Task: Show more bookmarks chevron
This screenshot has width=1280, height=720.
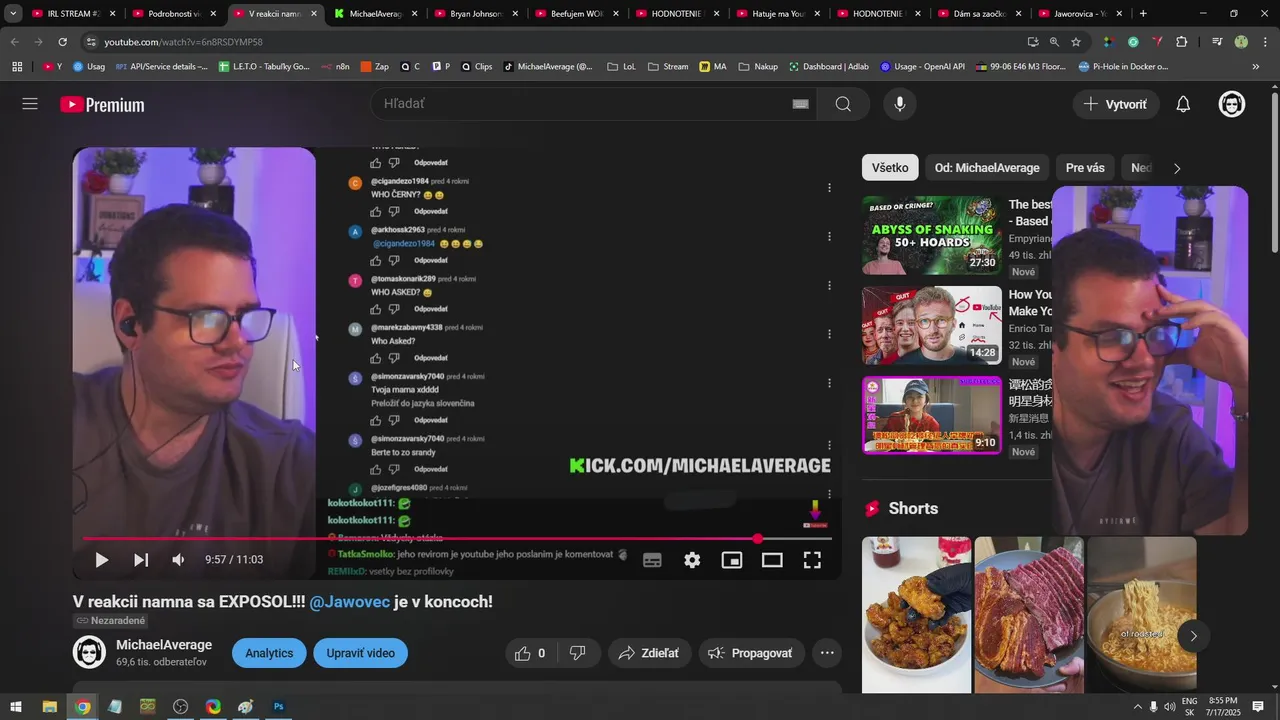Action: click(x=1256, y=67)
